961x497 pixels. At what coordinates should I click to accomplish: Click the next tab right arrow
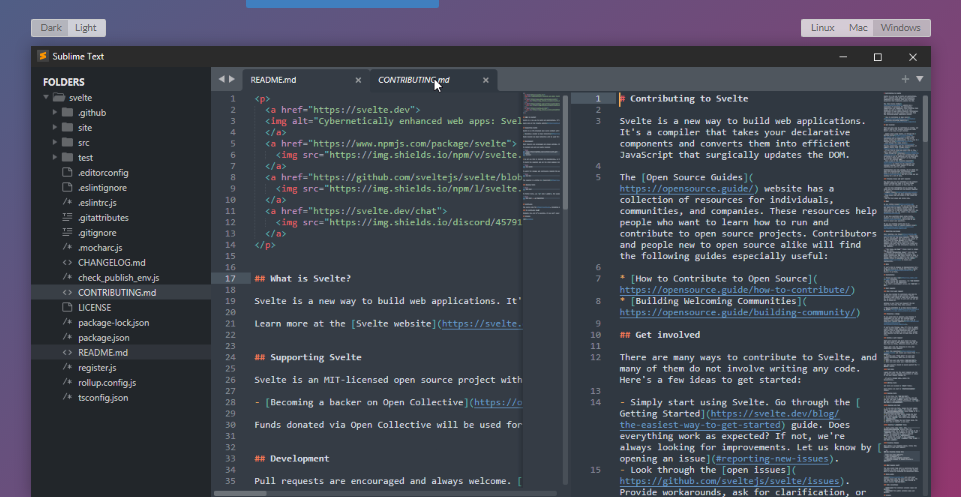click(232, 79)
